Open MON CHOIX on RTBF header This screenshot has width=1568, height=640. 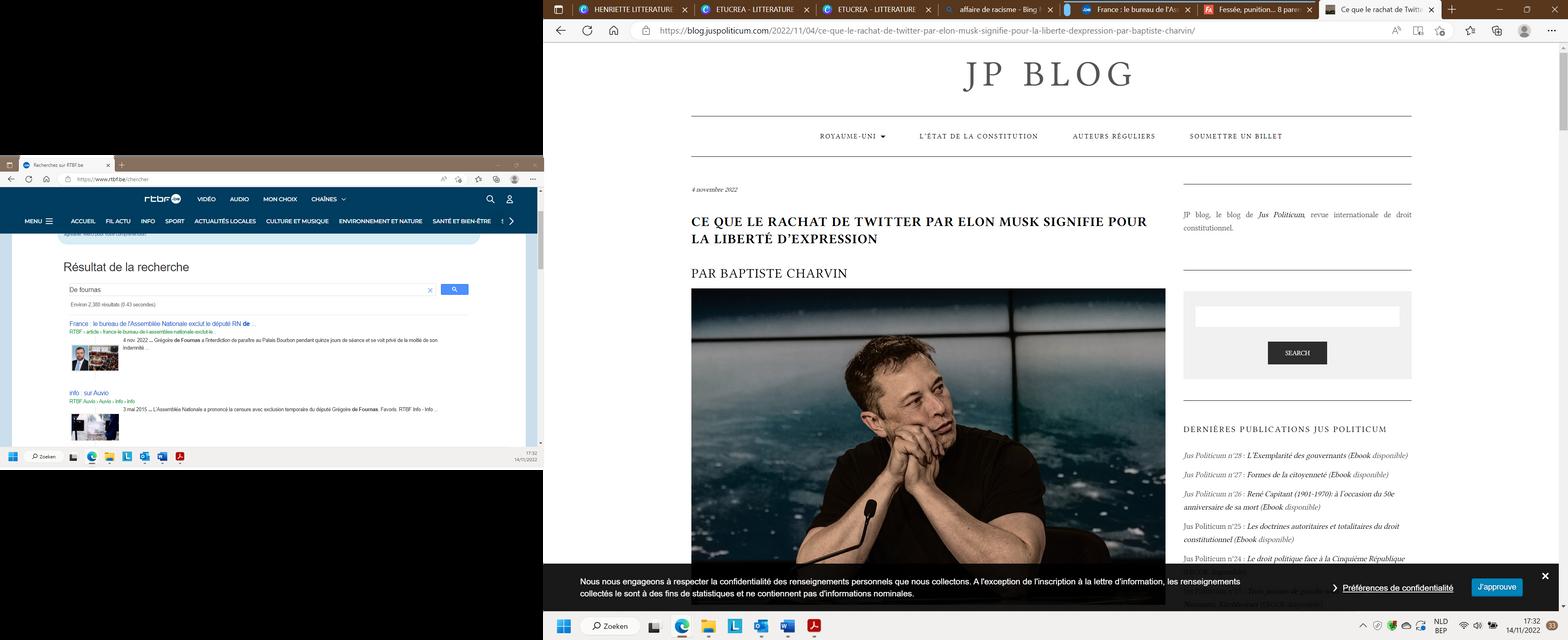click(280, 199)
